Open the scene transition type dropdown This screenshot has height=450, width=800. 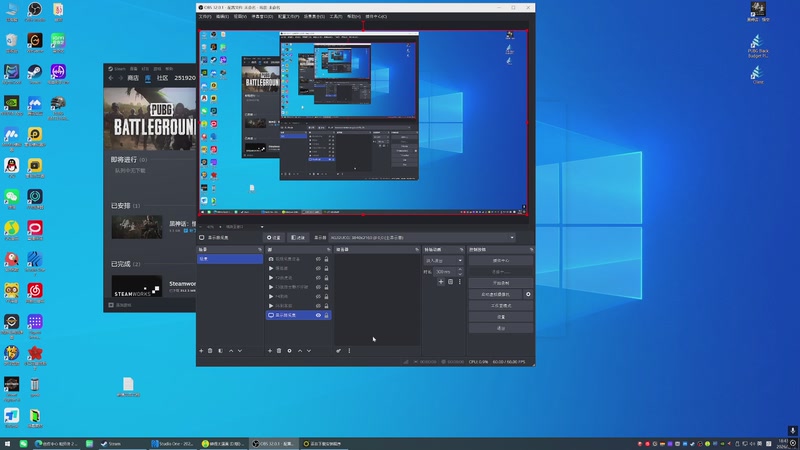click(444, 260)
